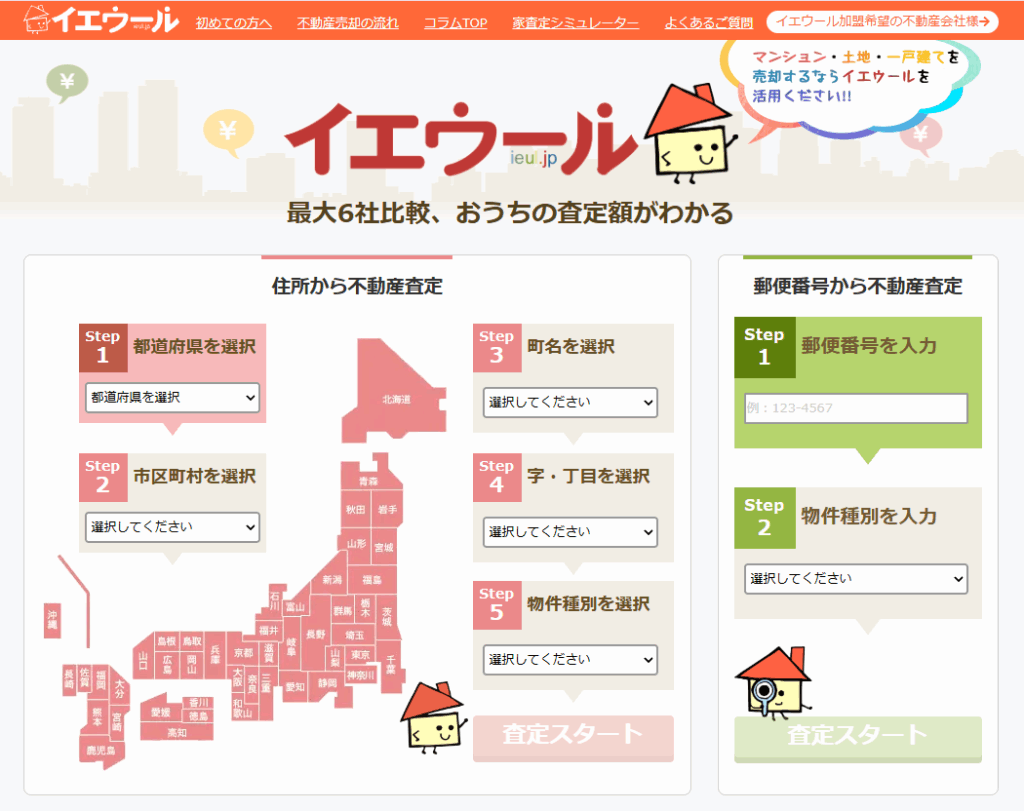Select 京都 on the map
Image resolution: width=1024 pixels, height=811 pixels.
point(244,653)
